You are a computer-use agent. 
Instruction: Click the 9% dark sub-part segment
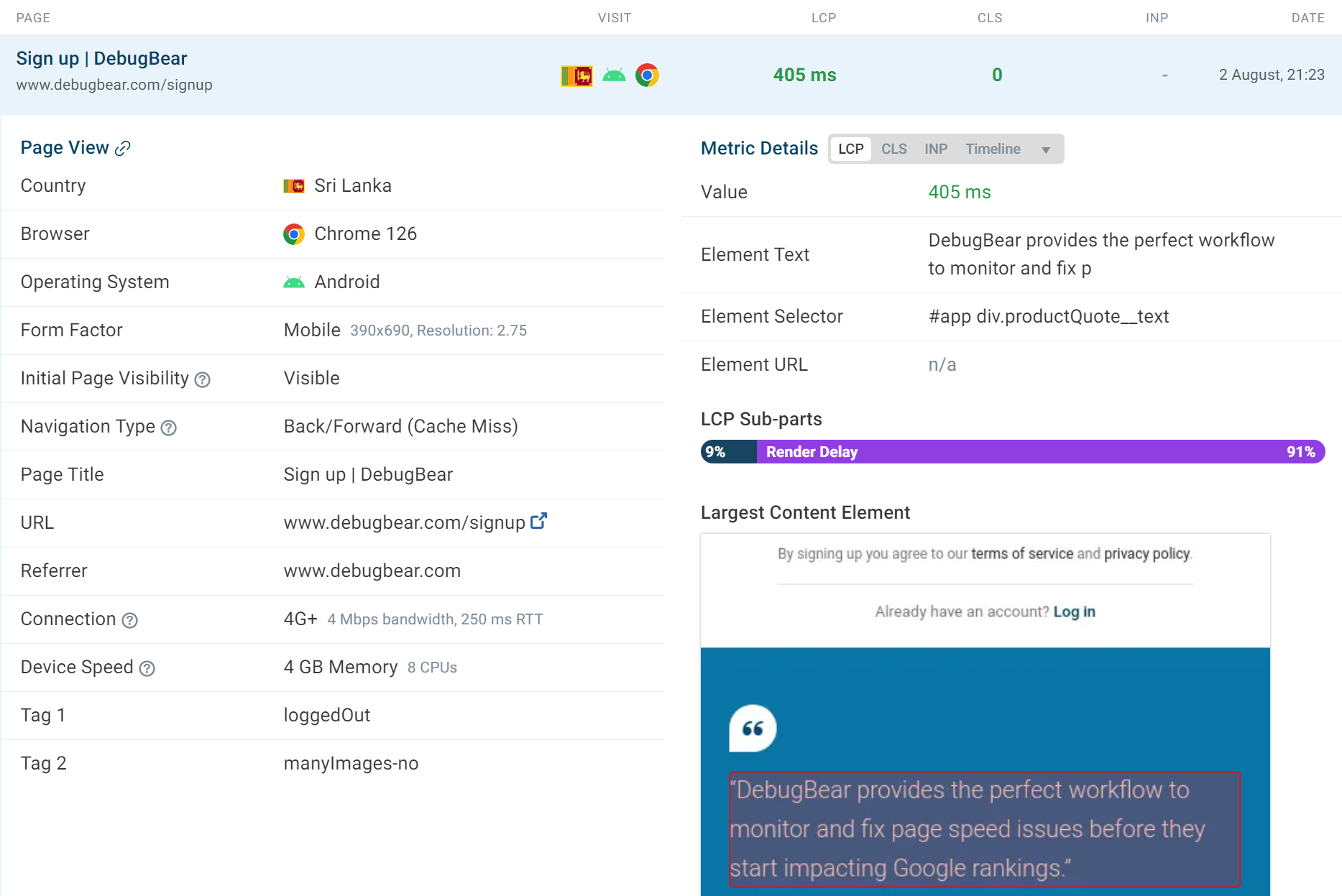[x=729, y=452]
